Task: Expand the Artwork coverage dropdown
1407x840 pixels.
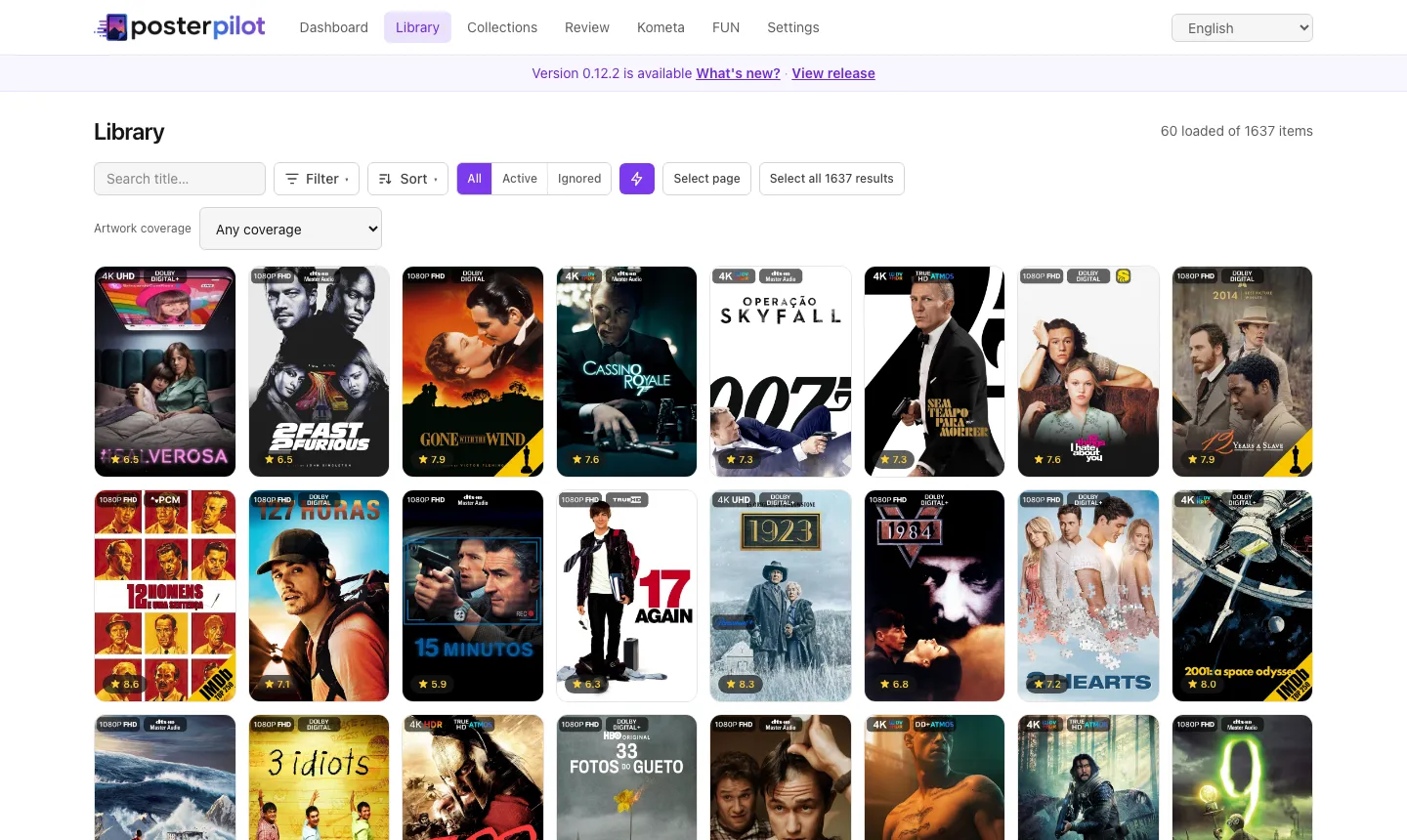Action: point(290,229)
